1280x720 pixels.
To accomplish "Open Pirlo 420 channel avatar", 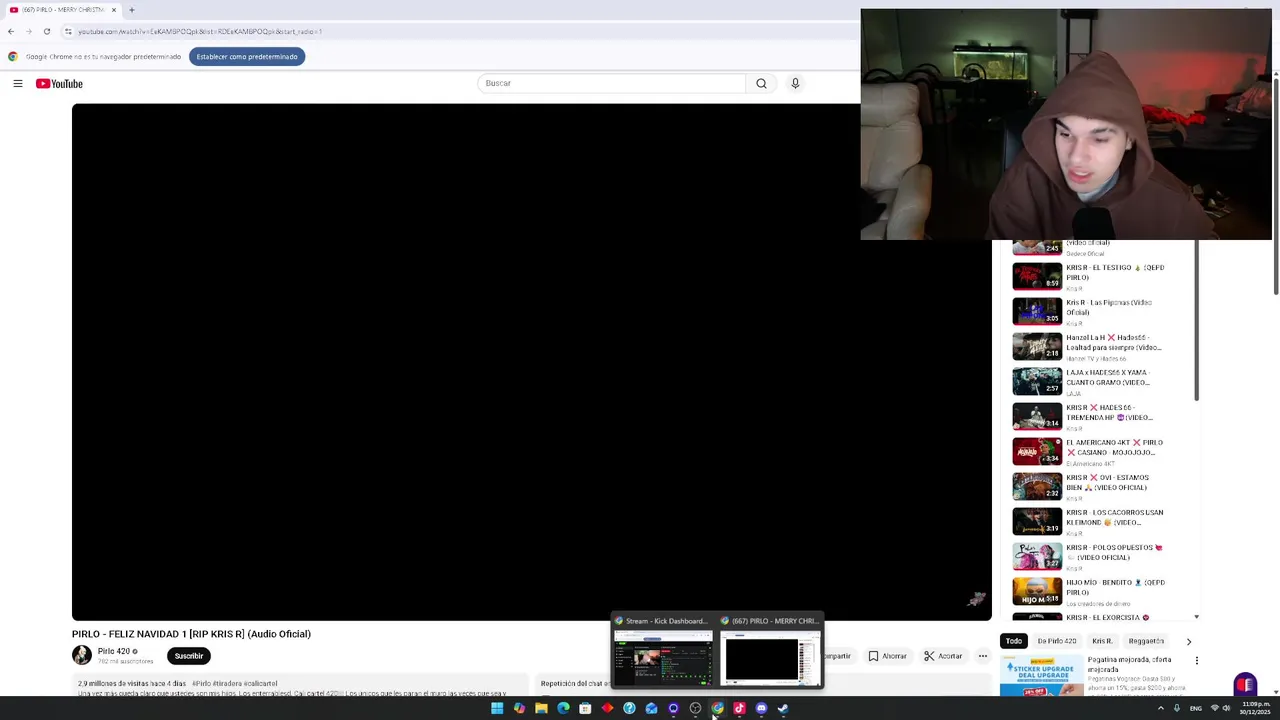I will (x=82, y=656).
